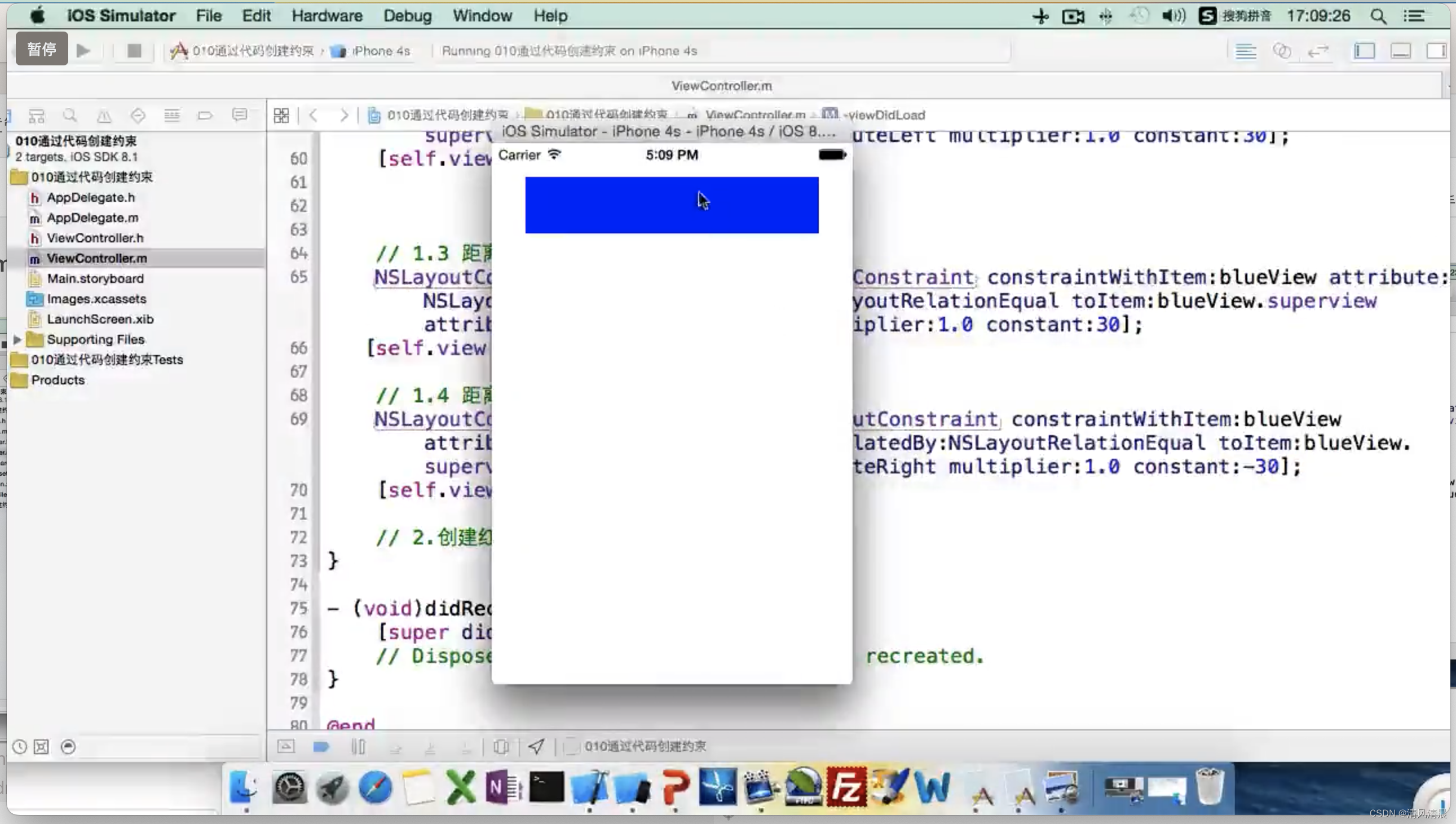Open the Debug menu in menu bar

click(406, 15)
